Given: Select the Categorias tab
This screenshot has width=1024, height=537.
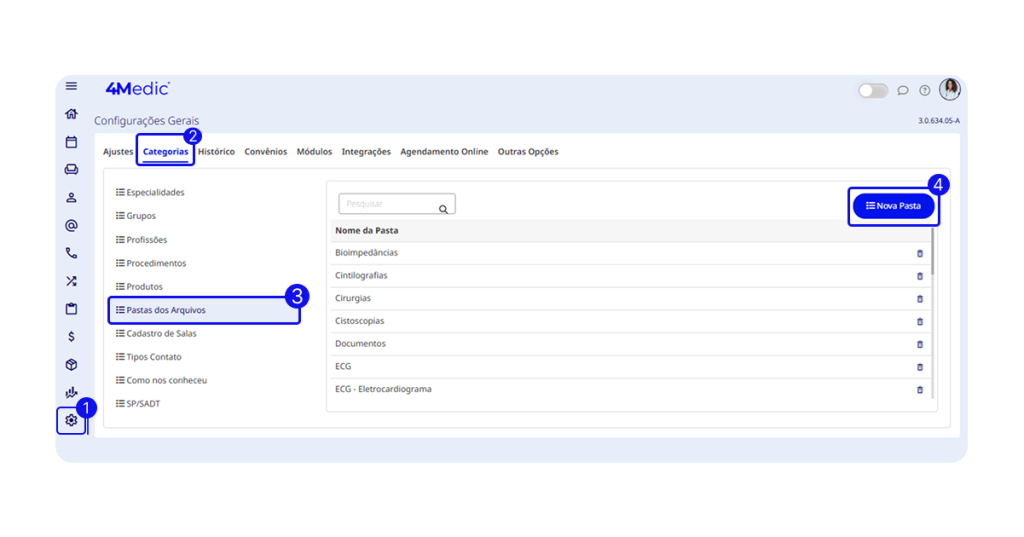Looking at the screenshot, I should [x=165, y=152].
